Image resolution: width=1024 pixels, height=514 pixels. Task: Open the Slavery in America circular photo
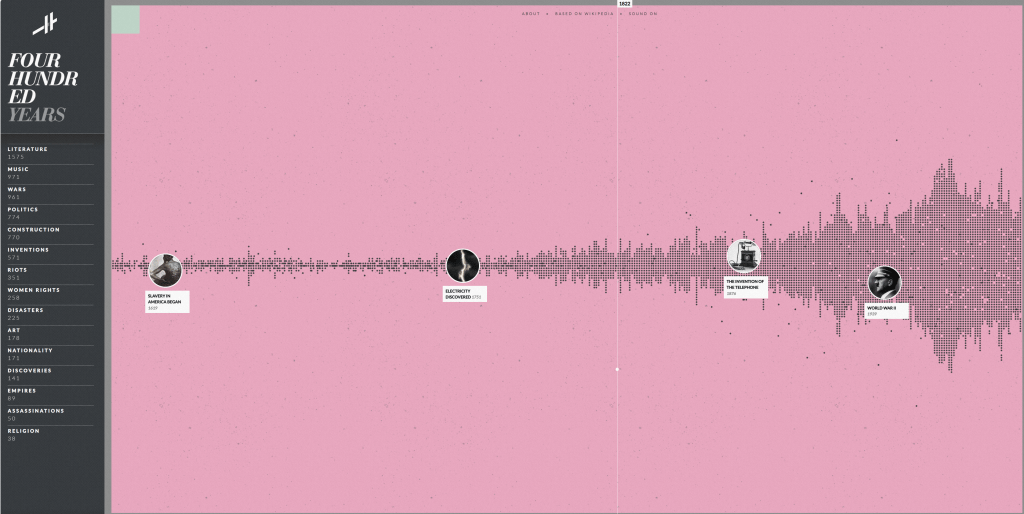(165, 270)
